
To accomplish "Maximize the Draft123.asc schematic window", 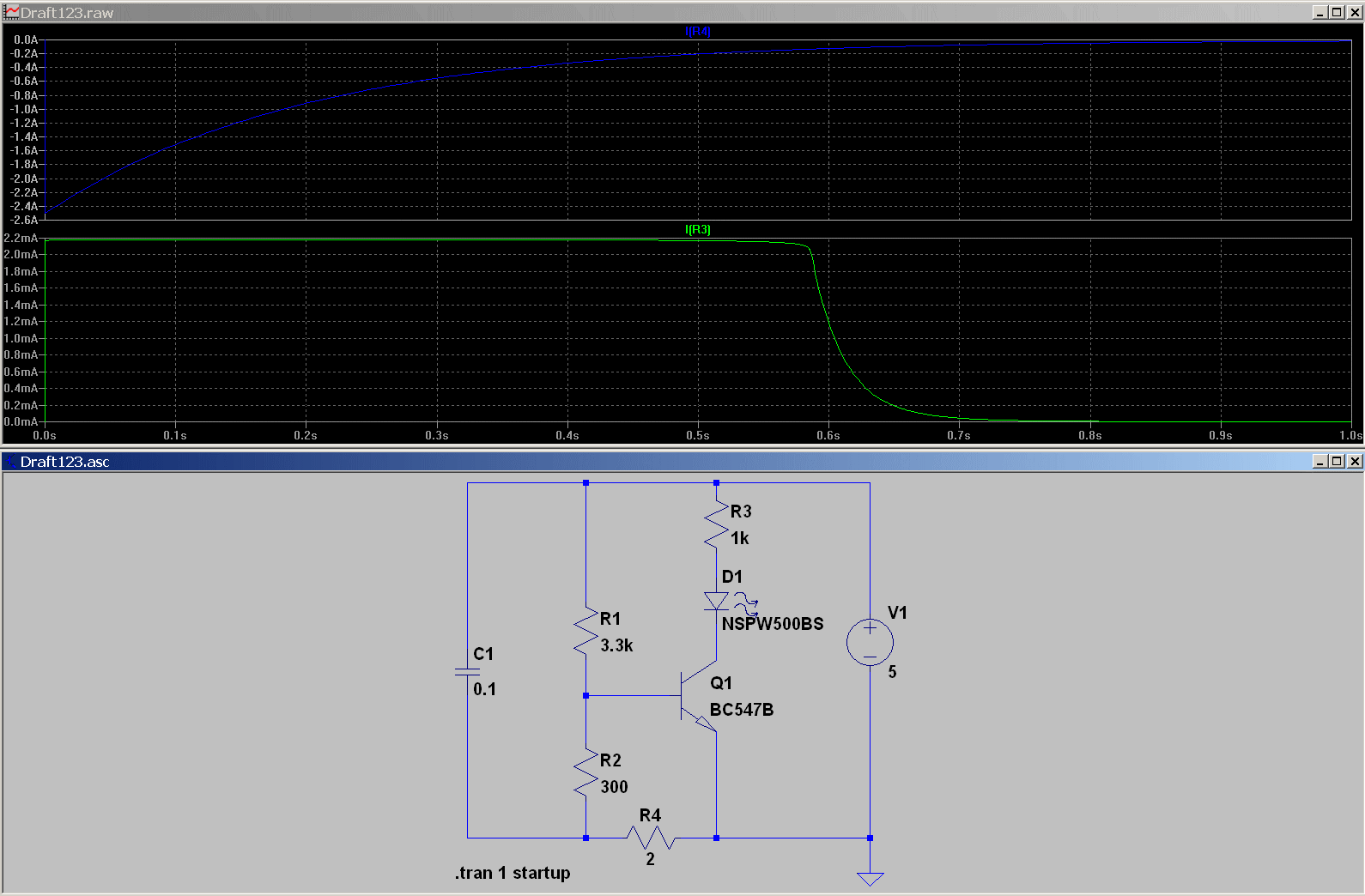I will click(1338, 461).
